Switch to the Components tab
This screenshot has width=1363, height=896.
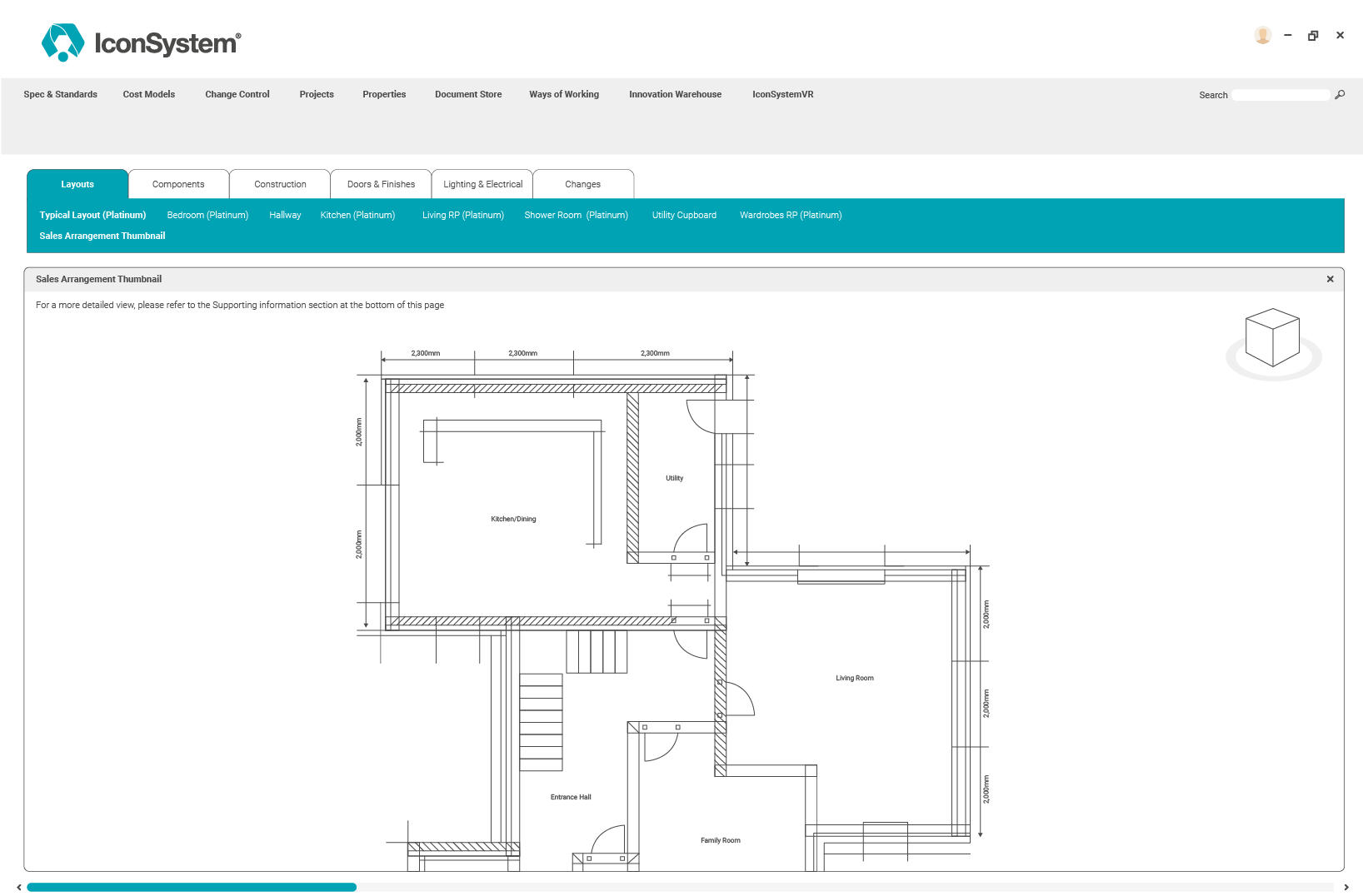[x=178, y=184]
